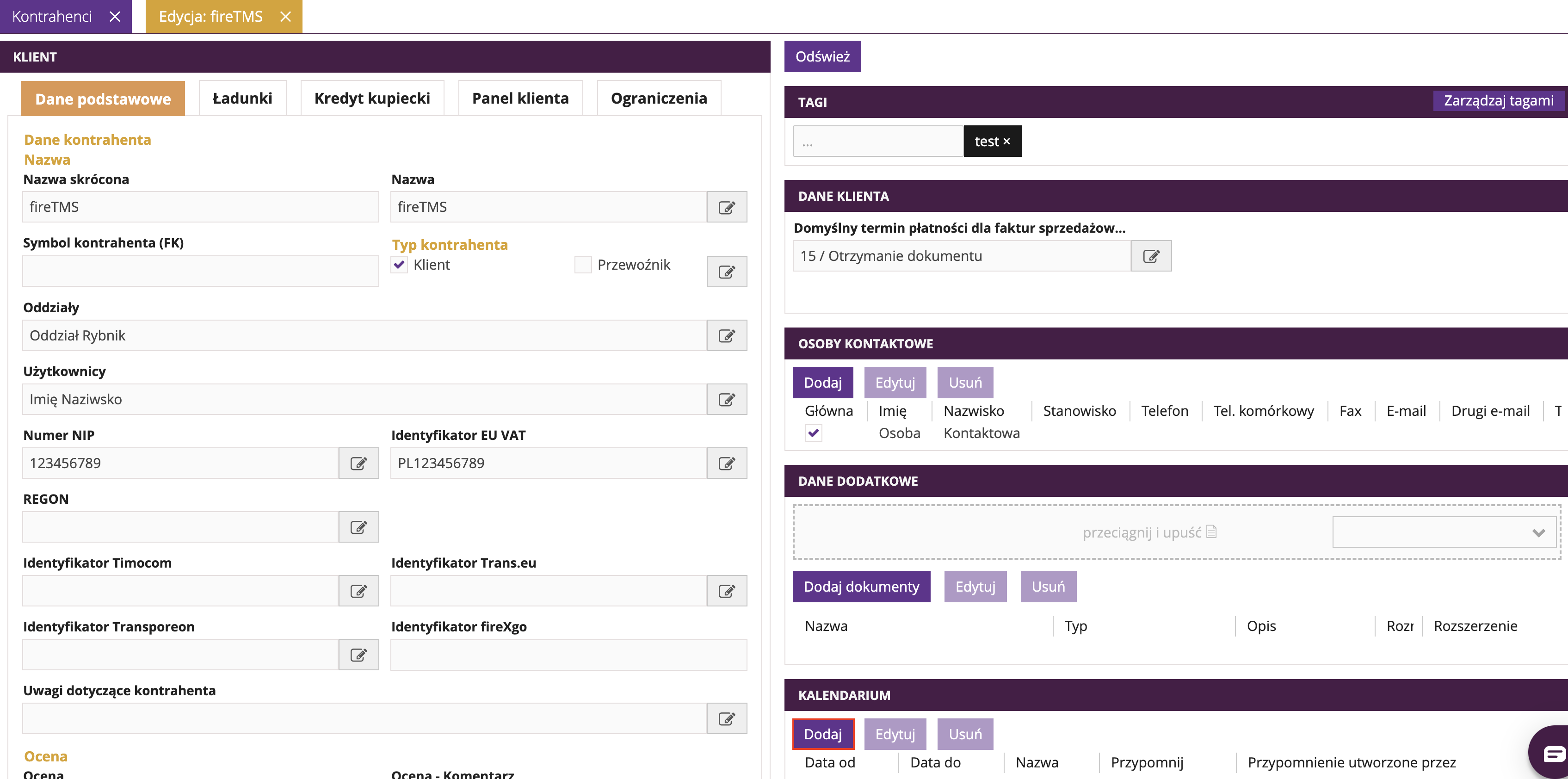The height and width of the screenshot is (779, 1568).
Task: Expand document type dropdown in Dane dodatkowe
Action: tap(1537, 533)
